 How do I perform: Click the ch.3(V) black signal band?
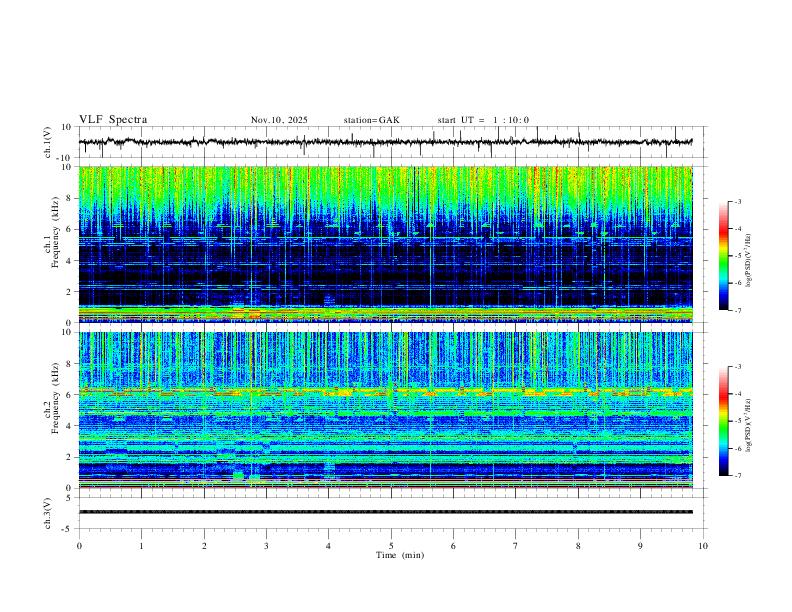pos(385,512)
